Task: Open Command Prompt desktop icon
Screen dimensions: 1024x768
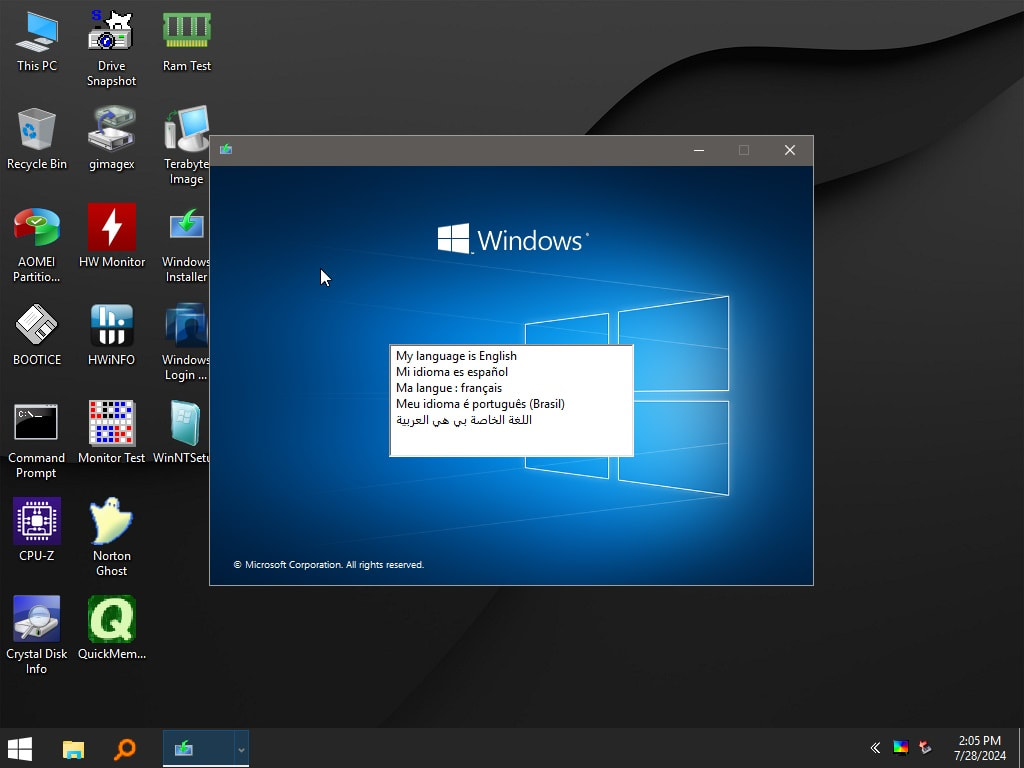Action: [x=37, y=441]
